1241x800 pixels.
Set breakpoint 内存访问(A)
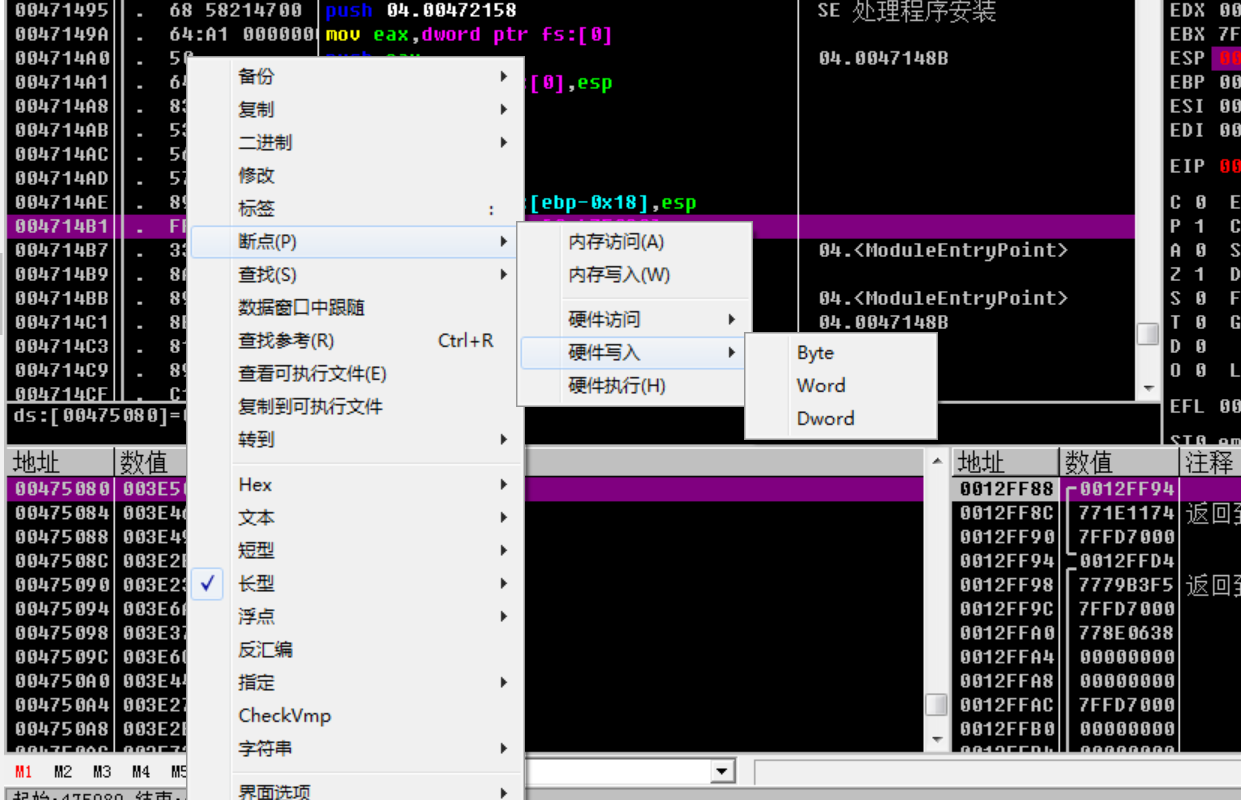633,242
